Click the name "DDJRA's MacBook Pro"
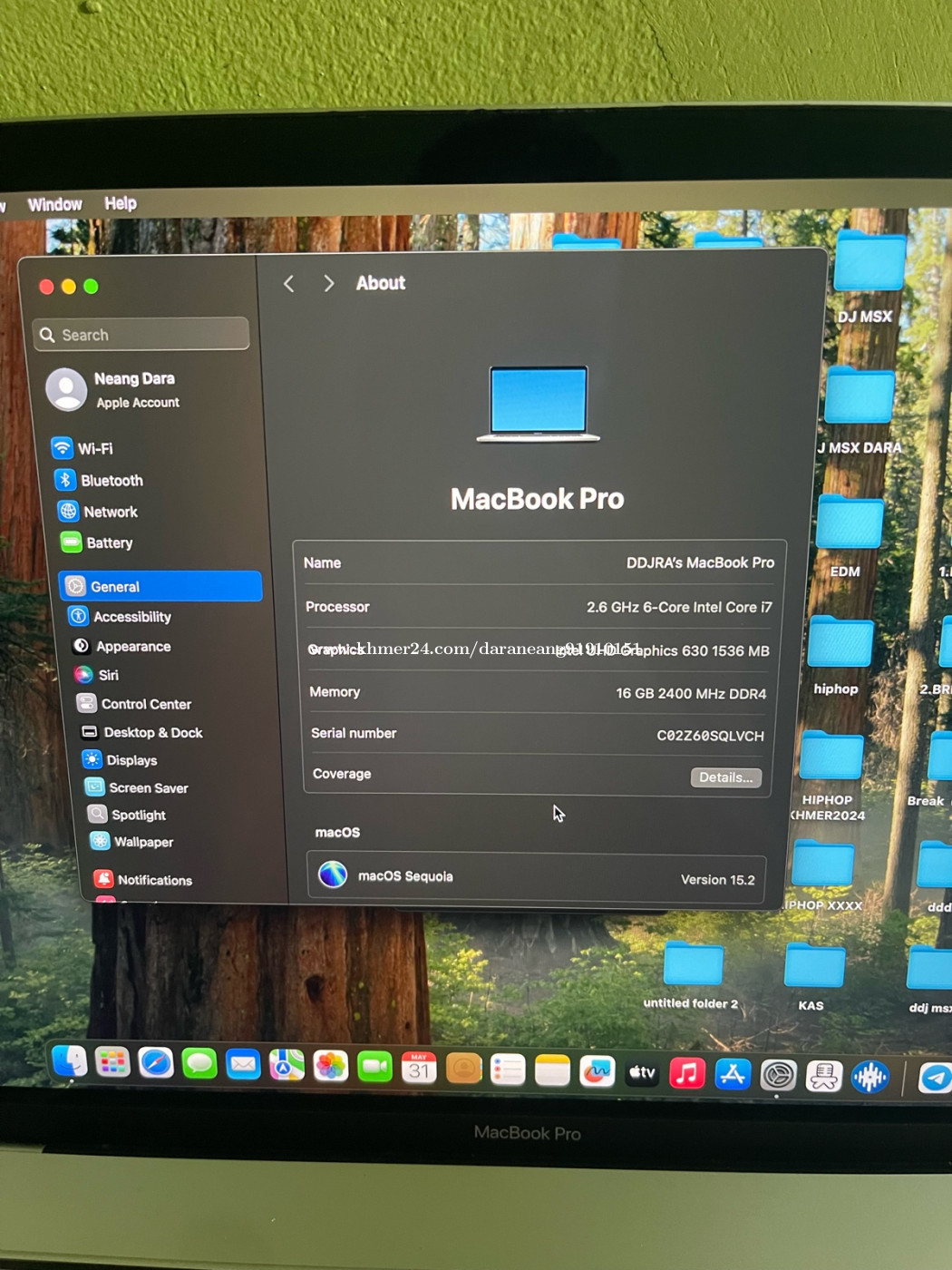The image size is (952, 1270). click(x=700, y=562)
